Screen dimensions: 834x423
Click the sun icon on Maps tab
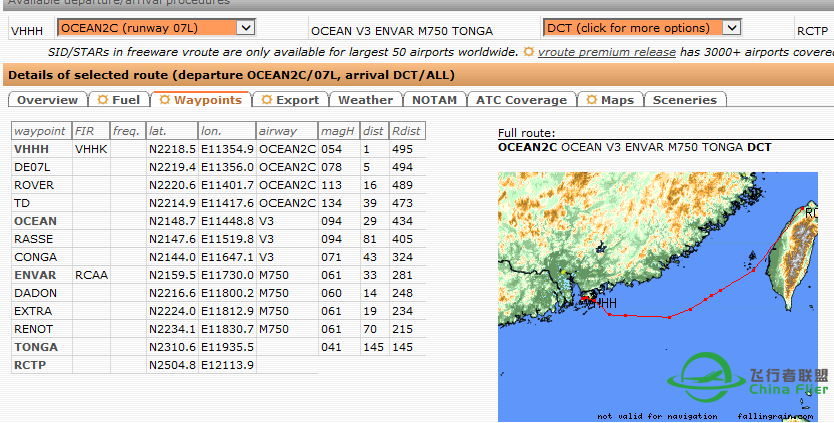pos(591,99)
